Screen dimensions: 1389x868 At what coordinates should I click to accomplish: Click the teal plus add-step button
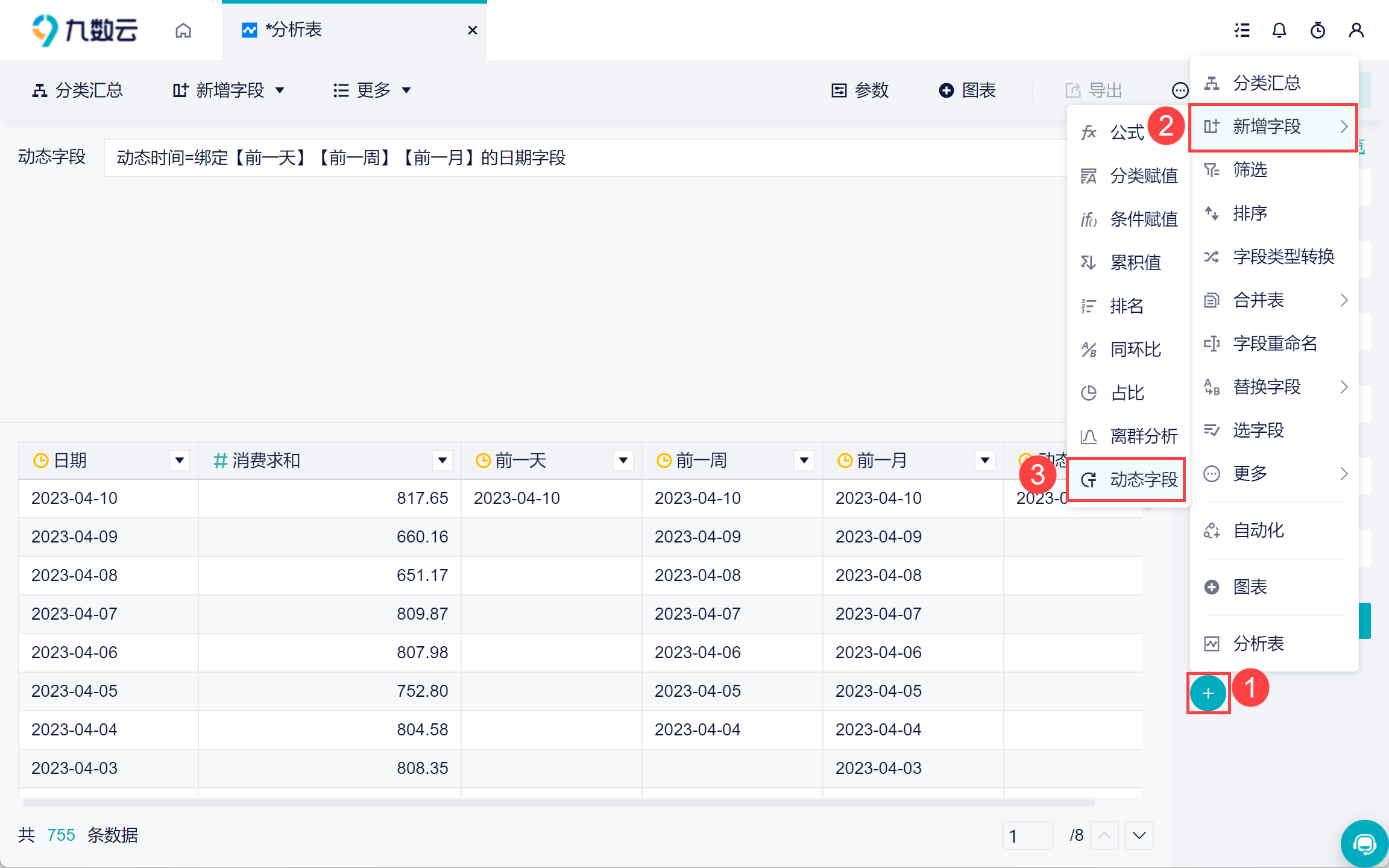click(x=1208, y=693)
